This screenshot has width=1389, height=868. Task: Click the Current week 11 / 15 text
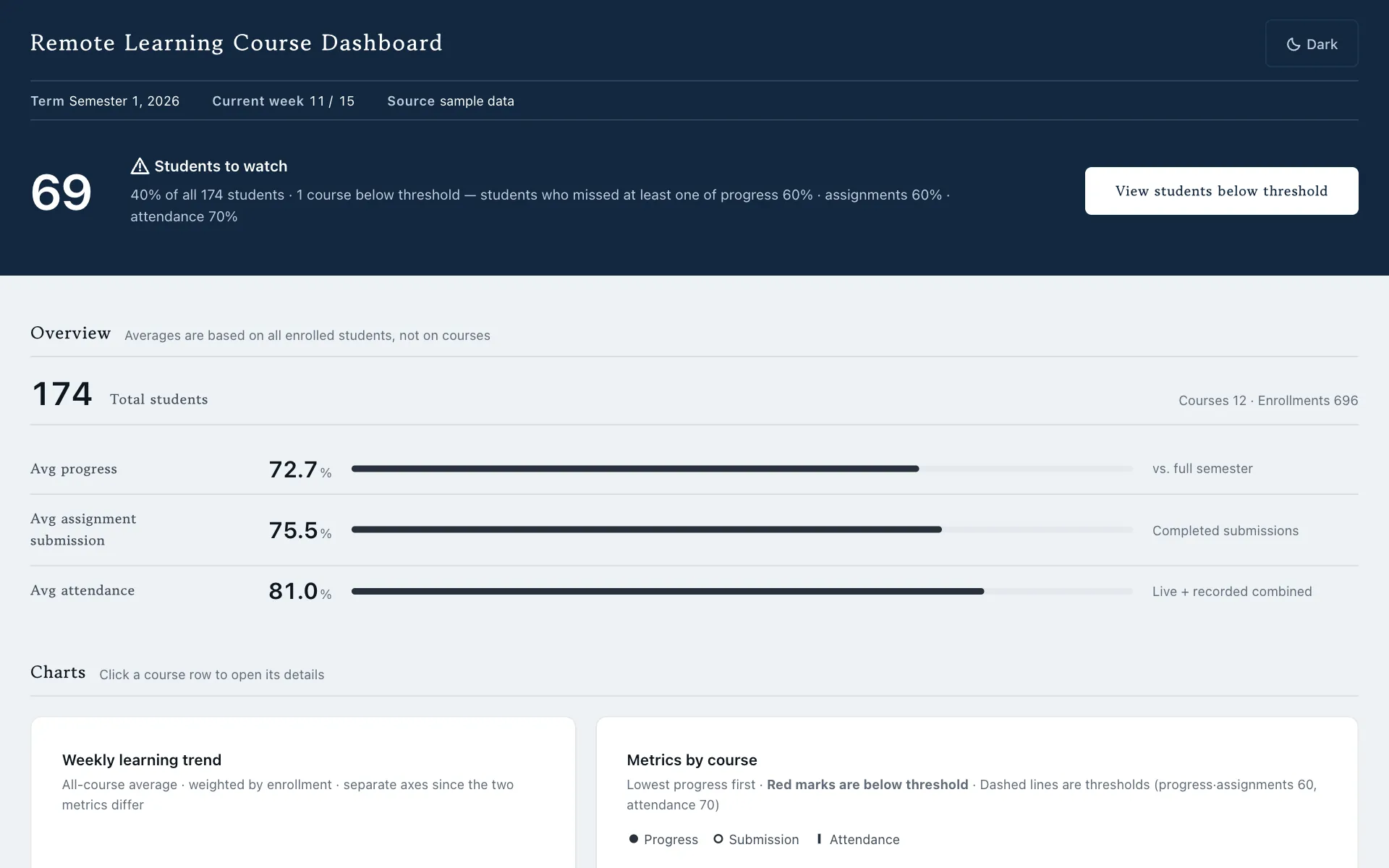pyautogui.click(x=284, y=101)
